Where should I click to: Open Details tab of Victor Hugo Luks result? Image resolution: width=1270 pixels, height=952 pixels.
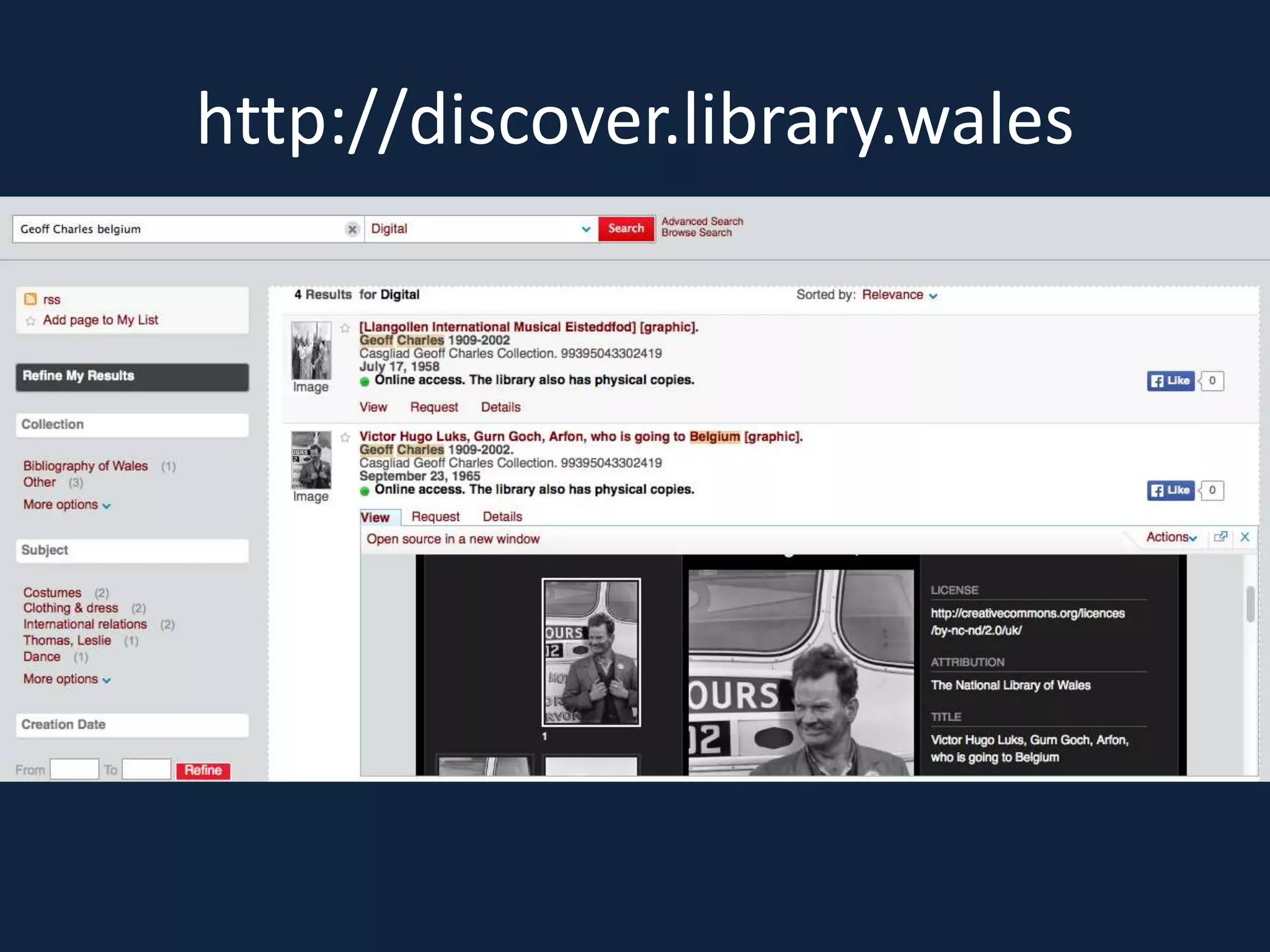pyautogui.click(x=502, y=516)
